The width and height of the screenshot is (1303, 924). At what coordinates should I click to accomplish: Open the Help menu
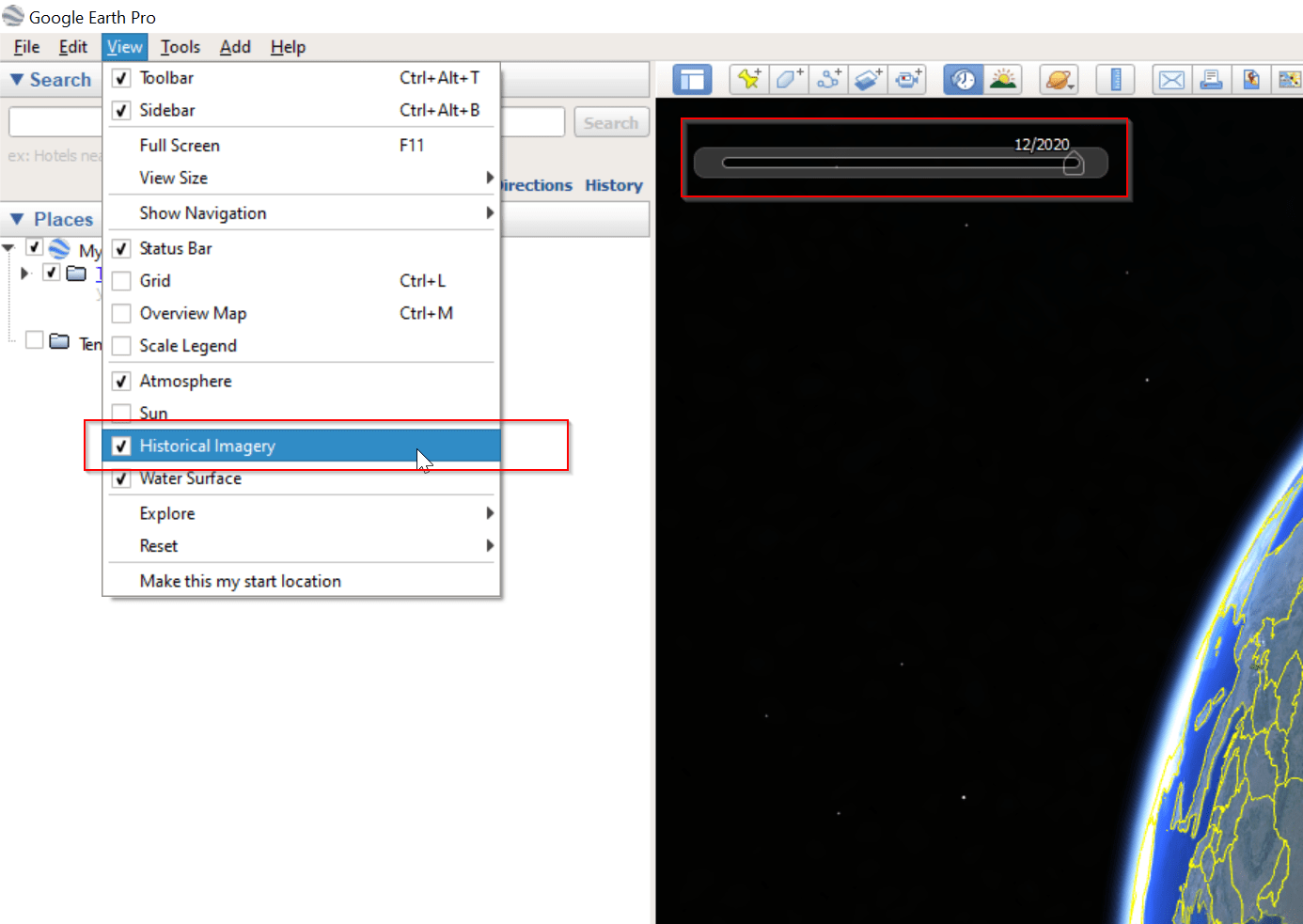click(x=288, y=47)
